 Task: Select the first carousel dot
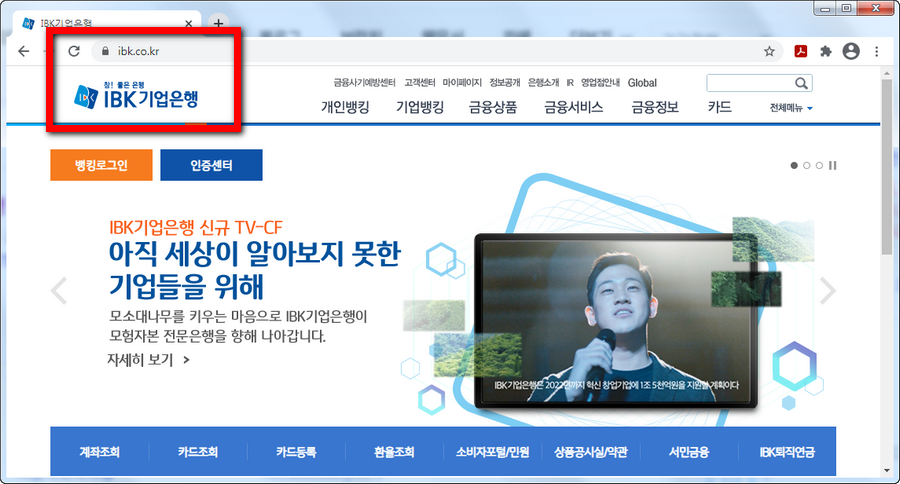click(794, 165)
